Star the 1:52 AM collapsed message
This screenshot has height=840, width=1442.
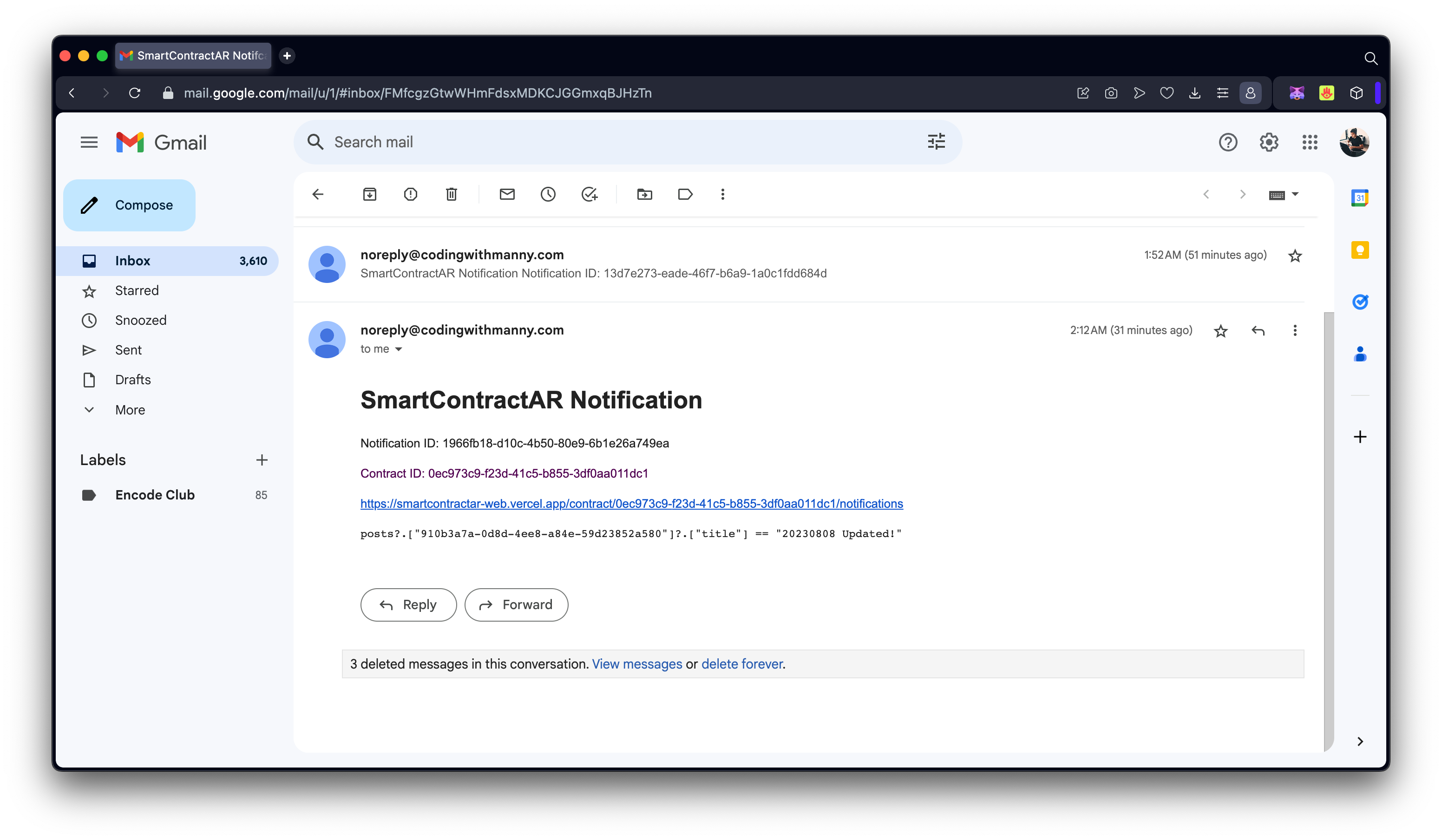tap(1295, 256)
